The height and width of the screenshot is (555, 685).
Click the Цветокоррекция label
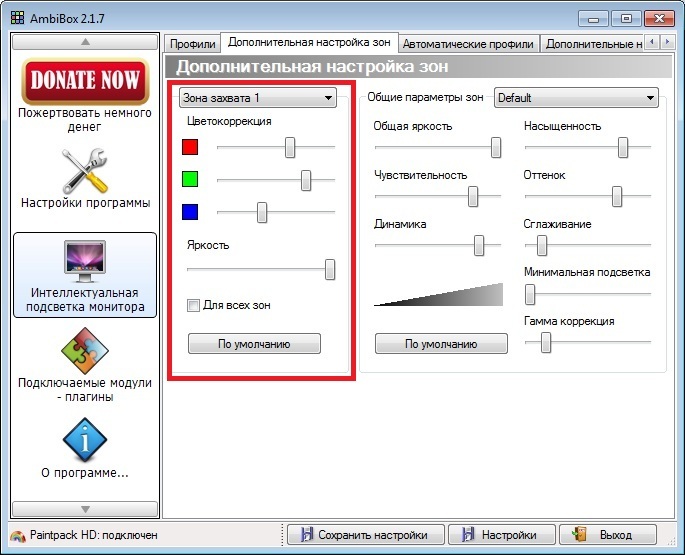[x=229, y=121]
